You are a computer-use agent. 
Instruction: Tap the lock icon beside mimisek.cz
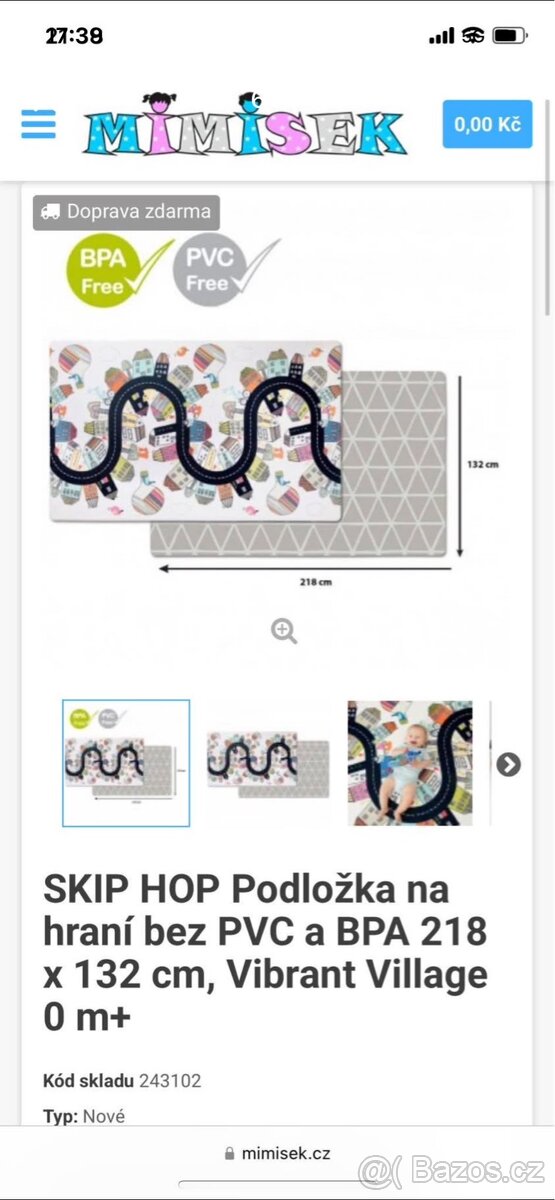click(230, 1153)
